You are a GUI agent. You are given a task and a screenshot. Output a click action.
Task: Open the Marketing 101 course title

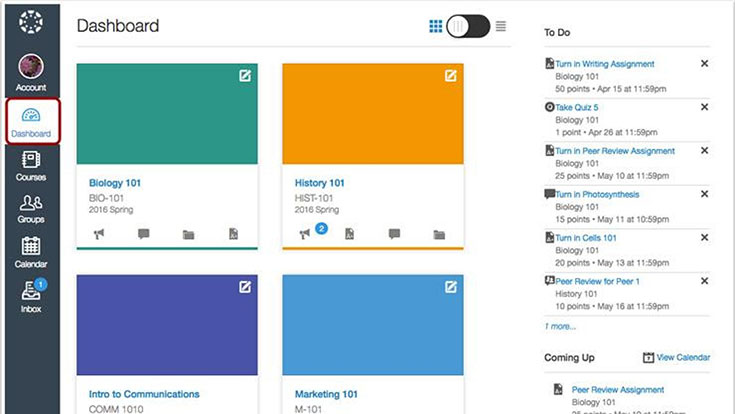tap(331, 394)
